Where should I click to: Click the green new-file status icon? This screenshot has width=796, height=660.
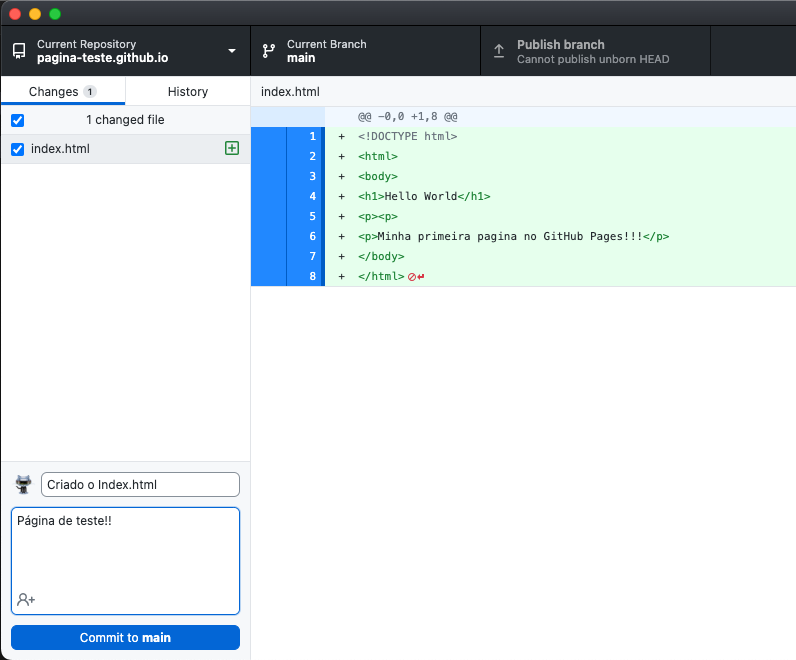pyautogui.click(x=232, y=148)
